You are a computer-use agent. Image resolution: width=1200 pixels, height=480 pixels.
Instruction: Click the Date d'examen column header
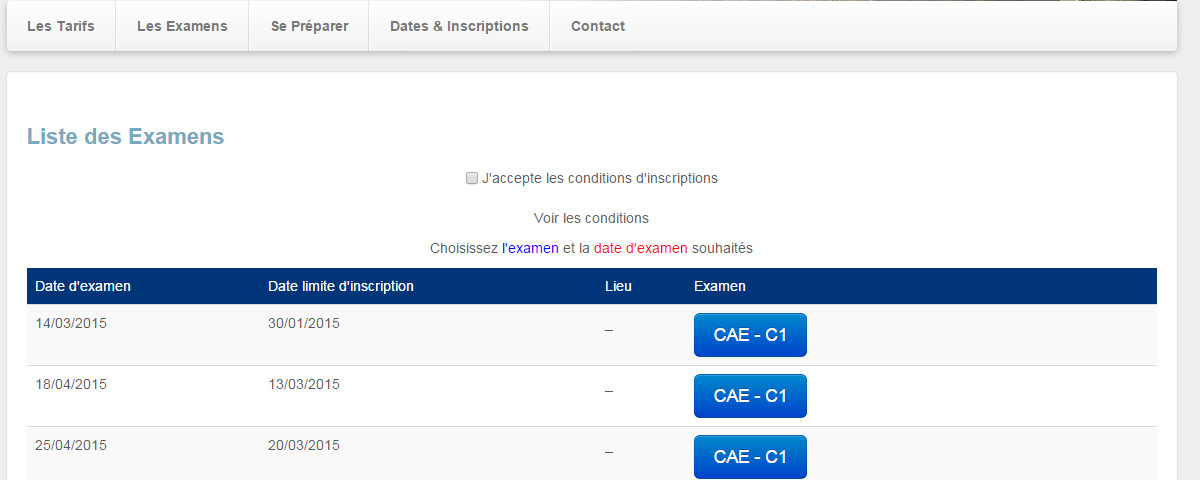[83, 286]
